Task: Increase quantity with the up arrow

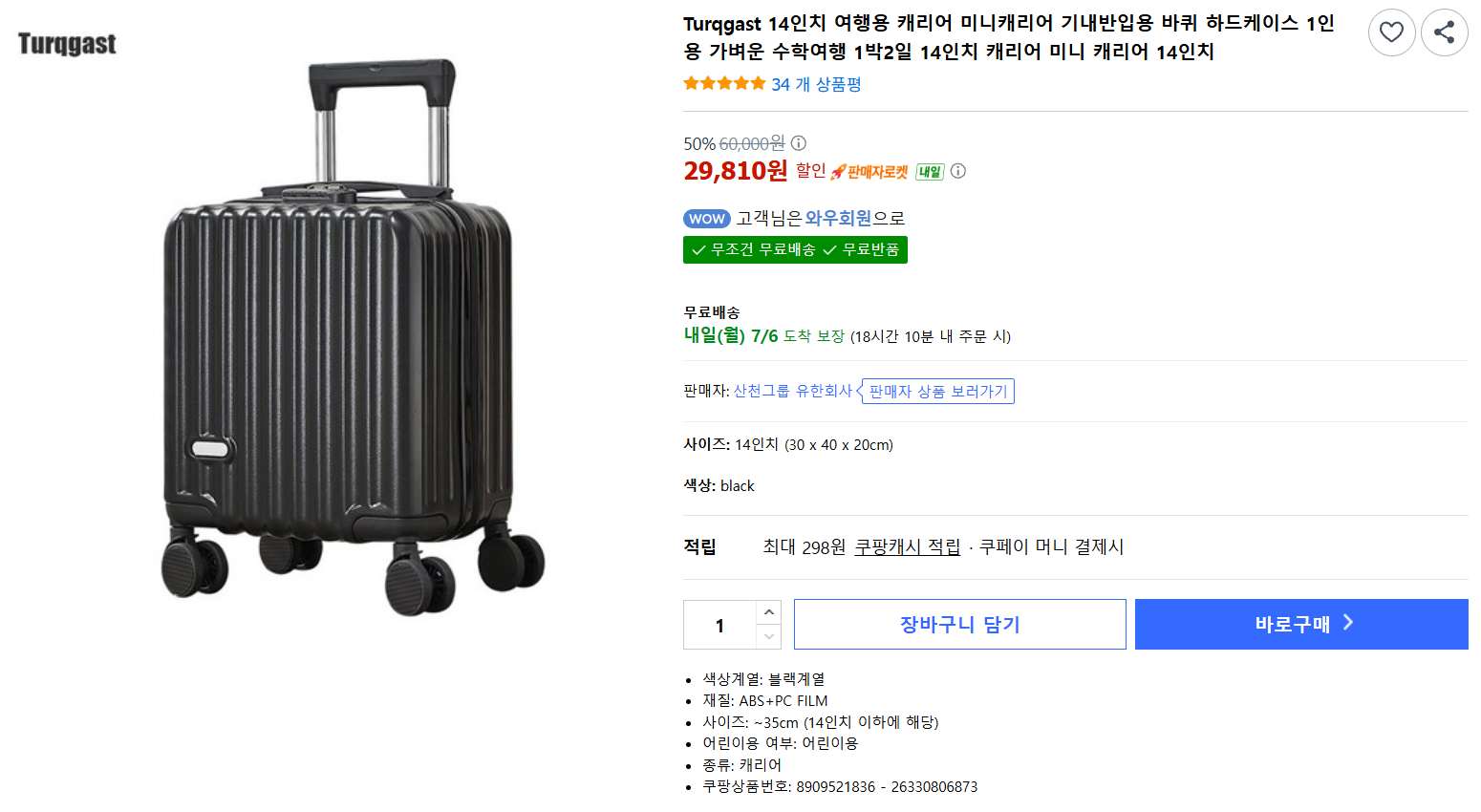Action: click(x=769, y=612)
